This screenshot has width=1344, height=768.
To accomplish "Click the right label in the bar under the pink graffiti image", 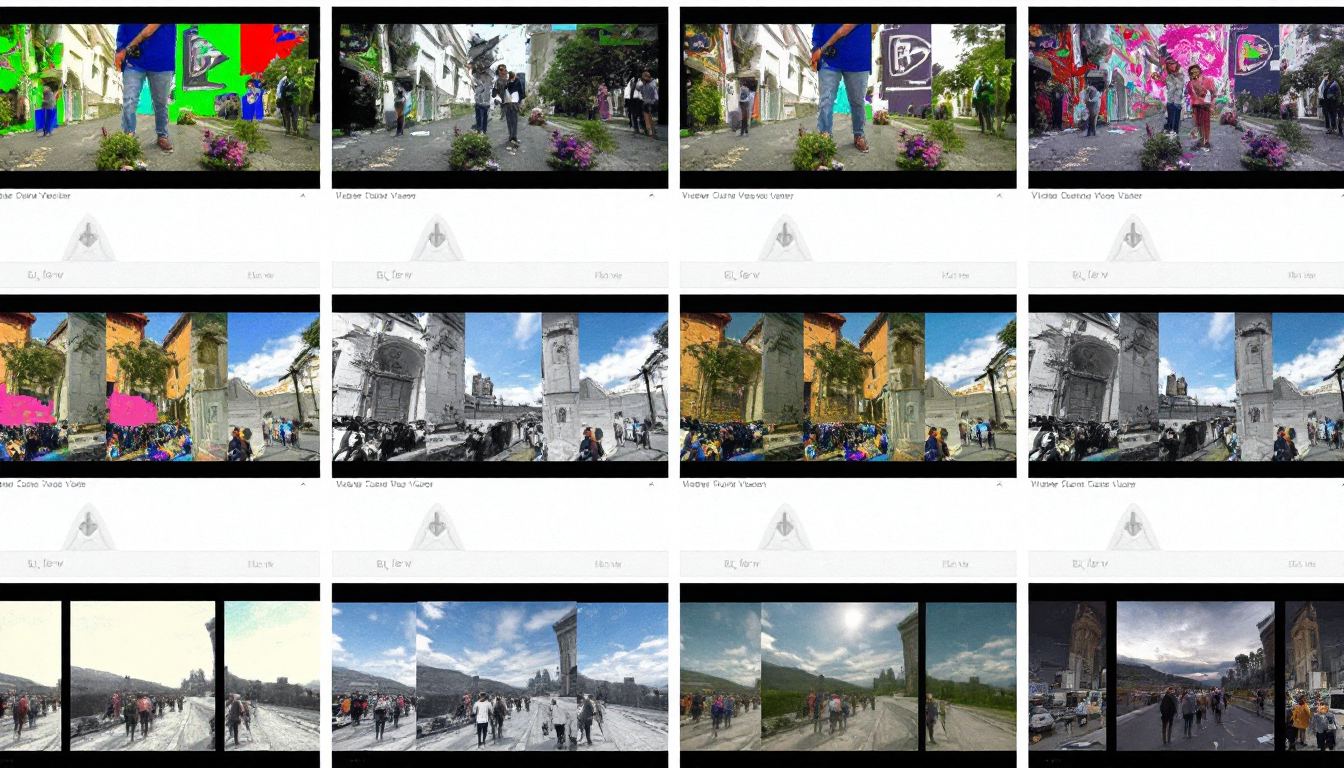I will pos(1302,275).
